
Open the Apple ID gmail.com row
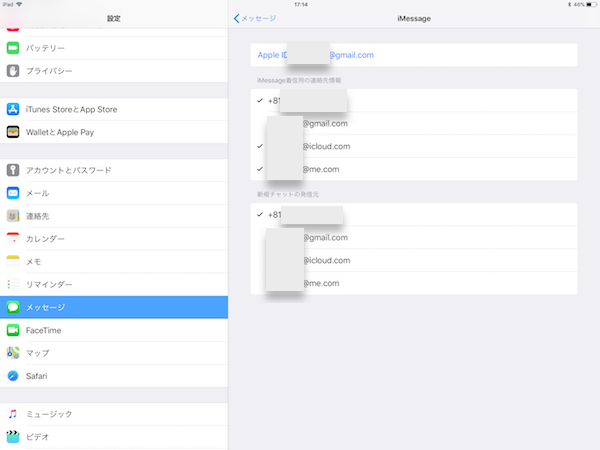[x=414, y=55]
